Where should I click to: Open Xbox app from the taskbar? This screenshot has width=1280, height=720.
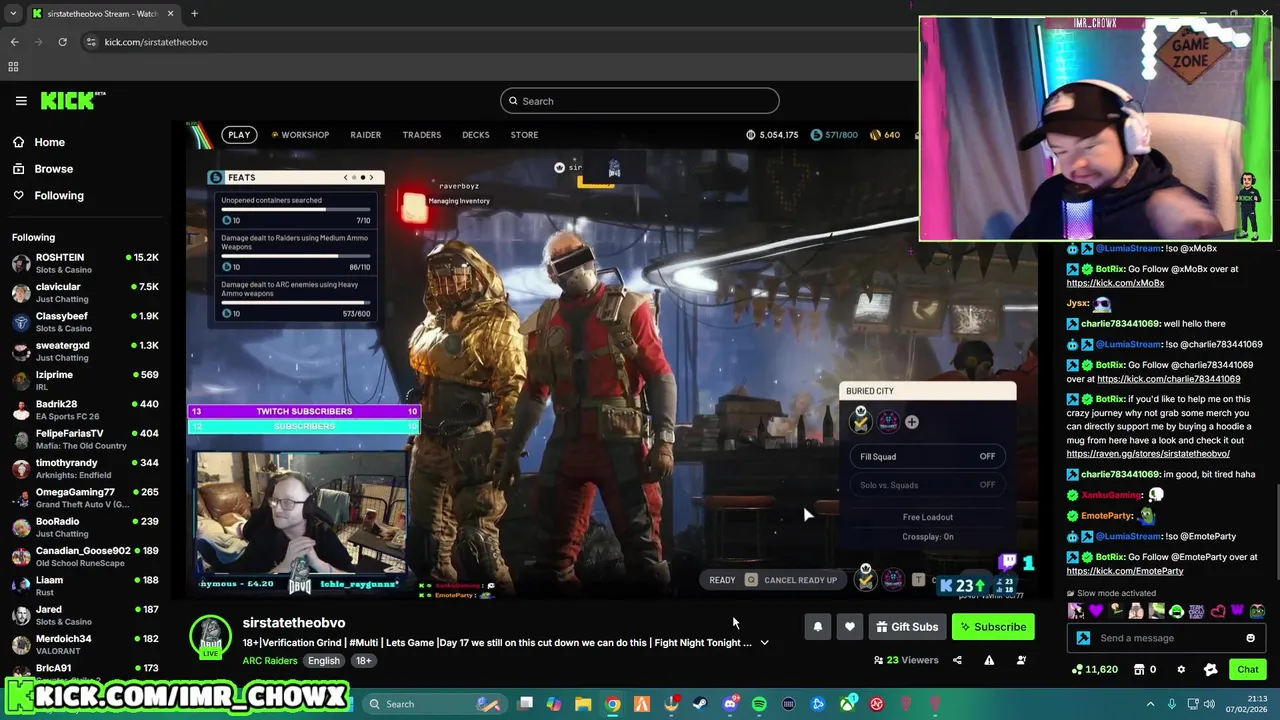click(848, 704)
